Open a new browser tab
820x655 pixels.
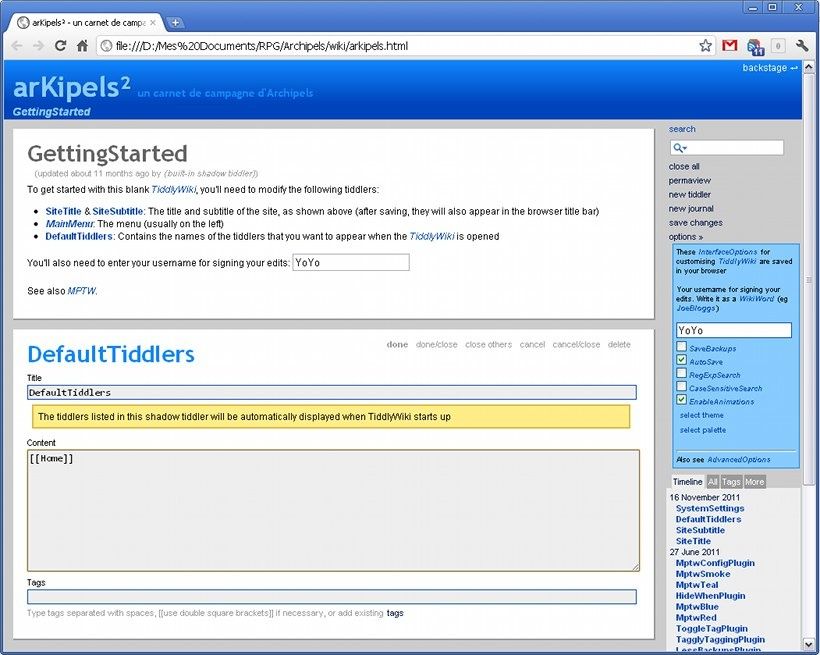175,22
